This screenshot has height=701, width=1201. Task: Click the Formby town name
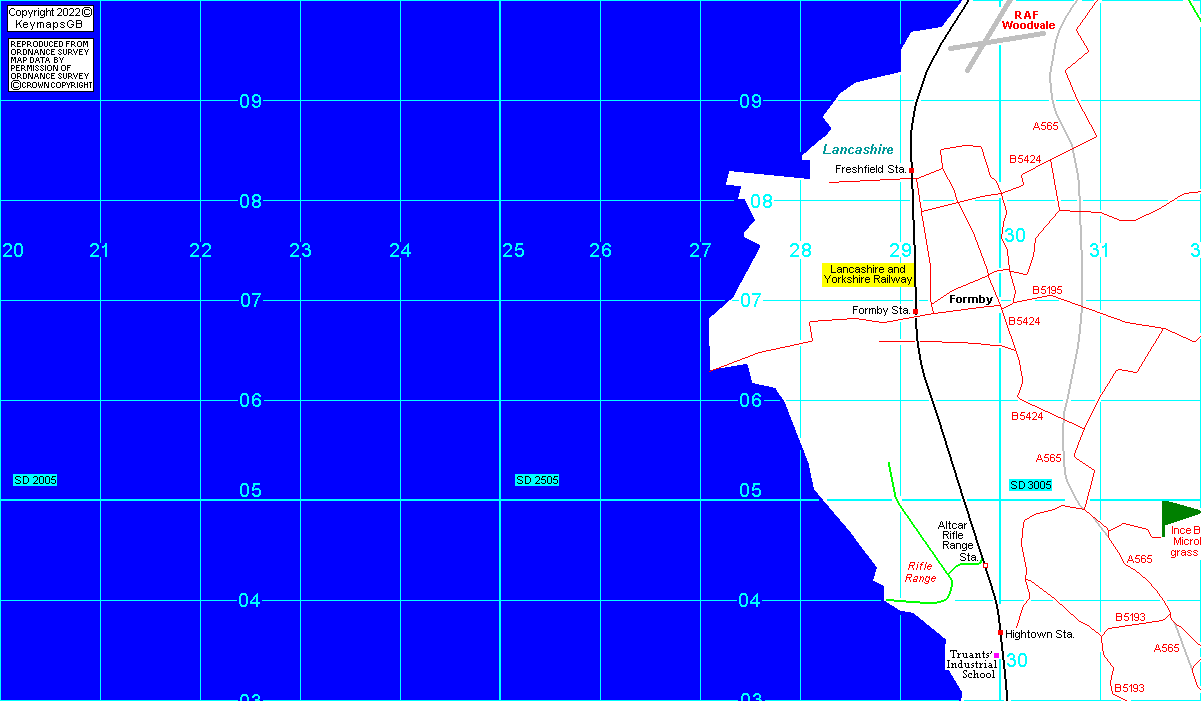pos(970,300)
